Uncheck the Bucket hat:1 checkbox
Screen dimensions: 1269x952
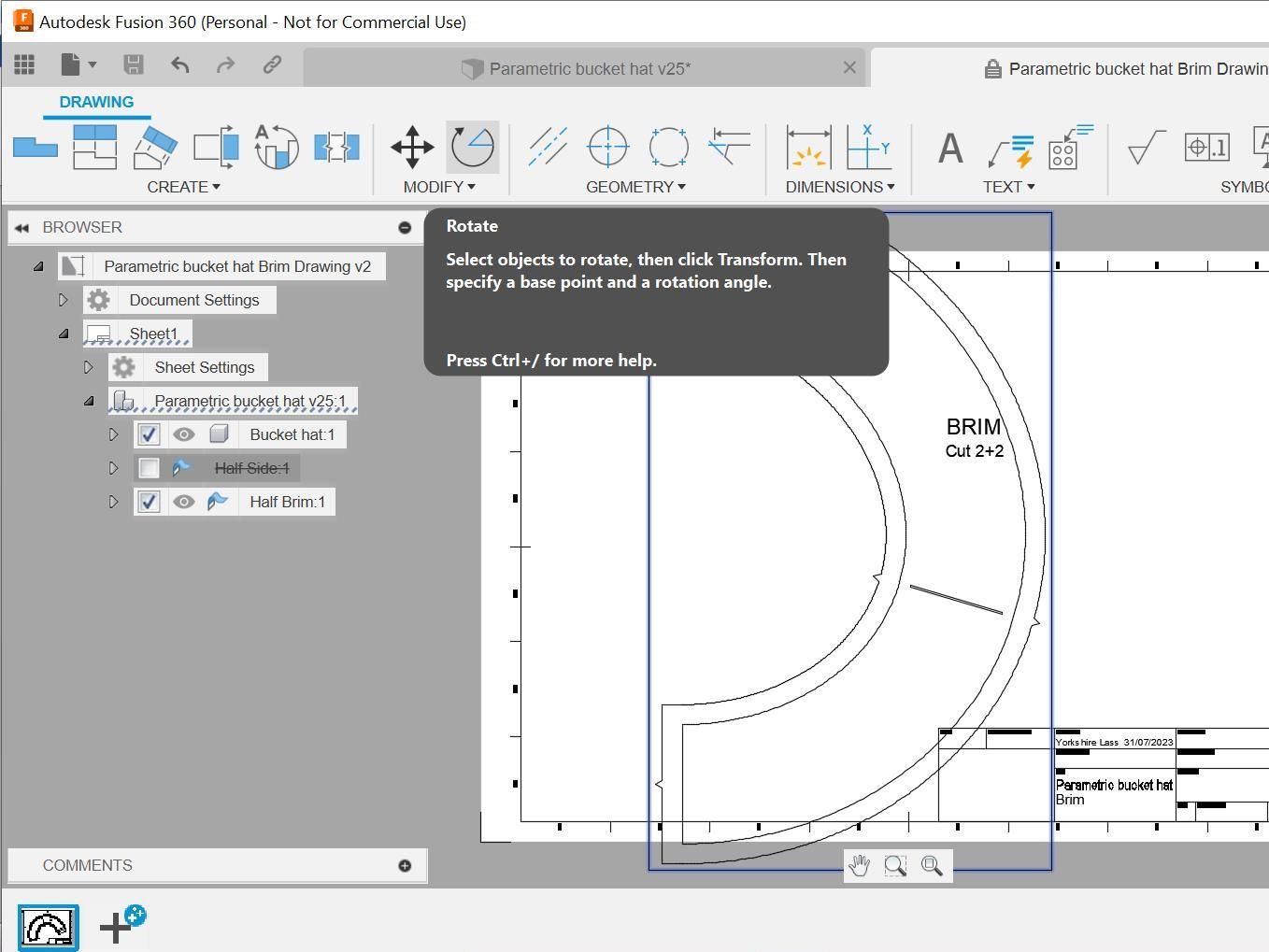click(x=149, y=434)
